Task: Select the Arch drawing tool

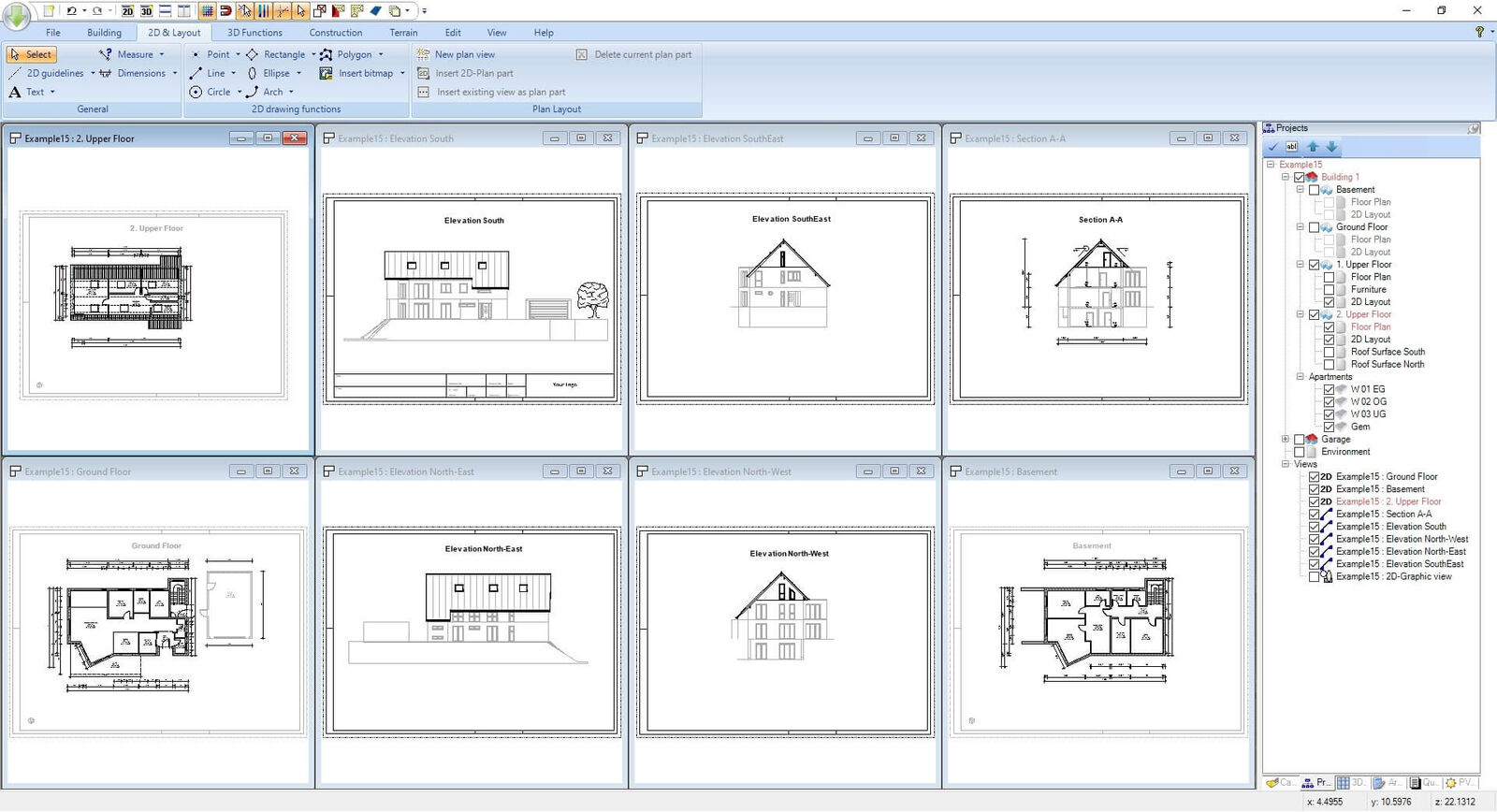Action: tap(264, 92)
